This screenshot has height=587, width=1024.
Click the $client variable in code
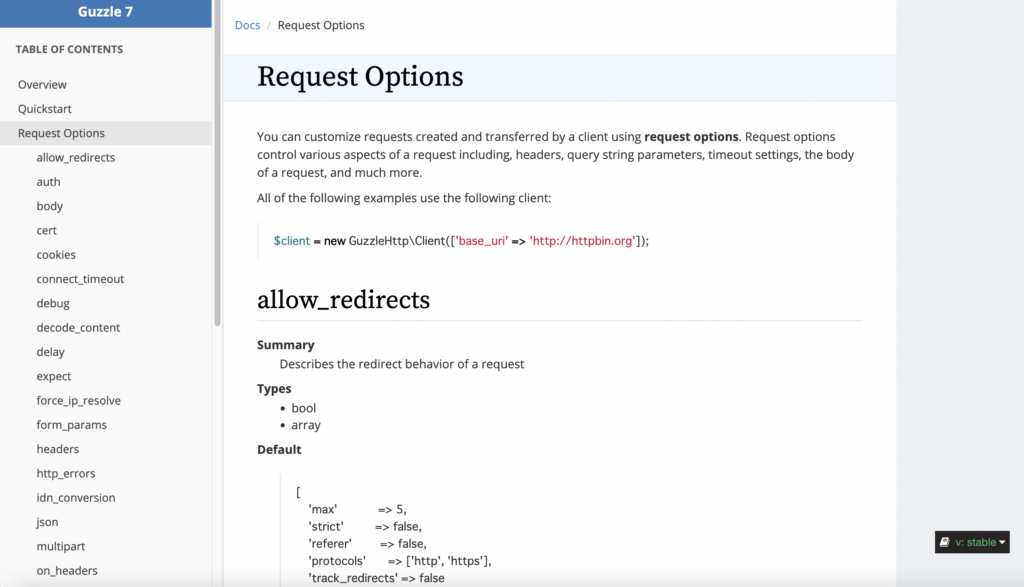point(292,241)
